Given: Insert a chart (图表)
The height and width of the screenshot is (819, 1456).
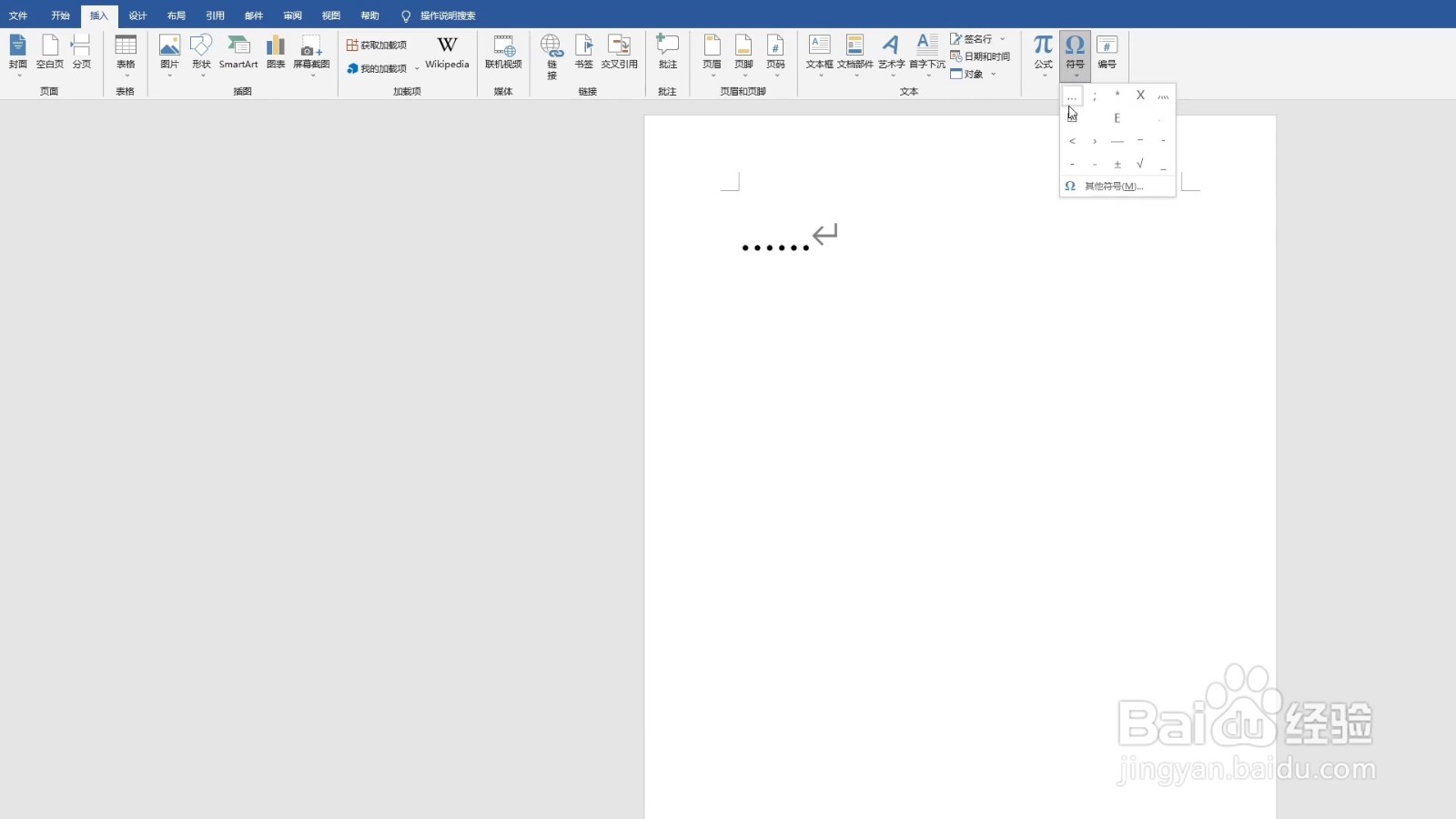Looking at the screenshot, I should (276, 53).
